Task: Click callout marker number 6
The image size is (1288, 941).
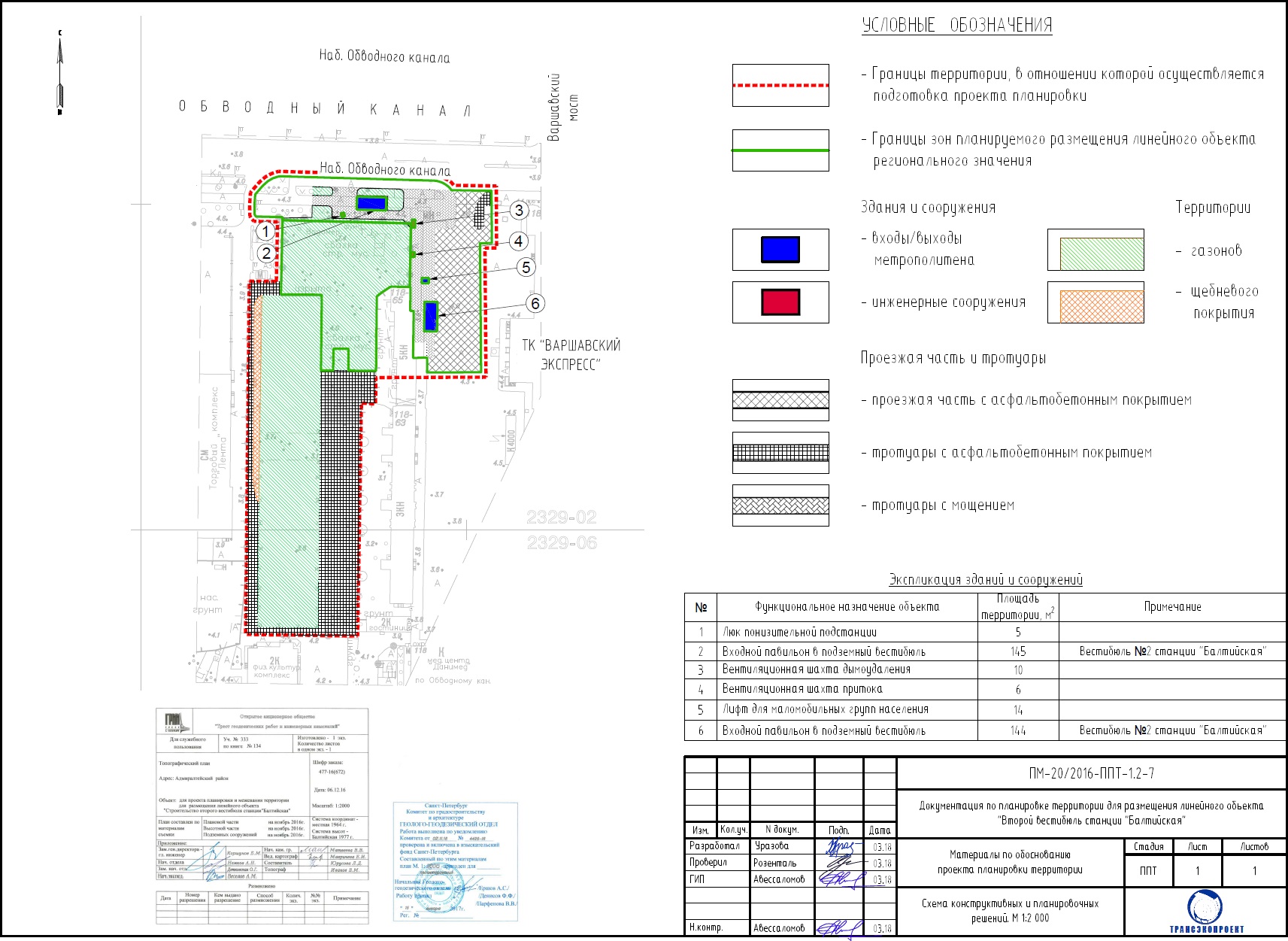Action: click(x=535, y=303)
